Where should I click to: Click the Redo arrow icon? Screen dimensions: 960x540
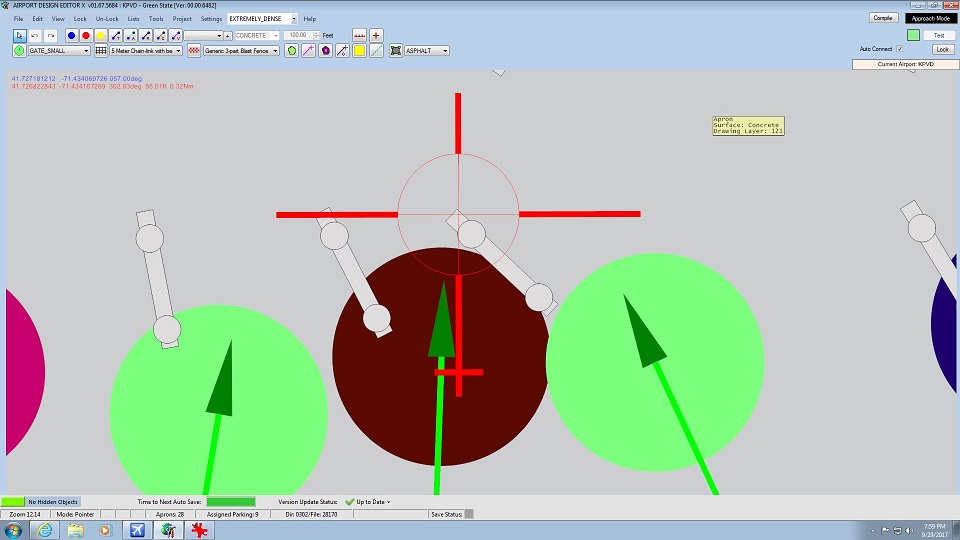(x=49, y=35)
